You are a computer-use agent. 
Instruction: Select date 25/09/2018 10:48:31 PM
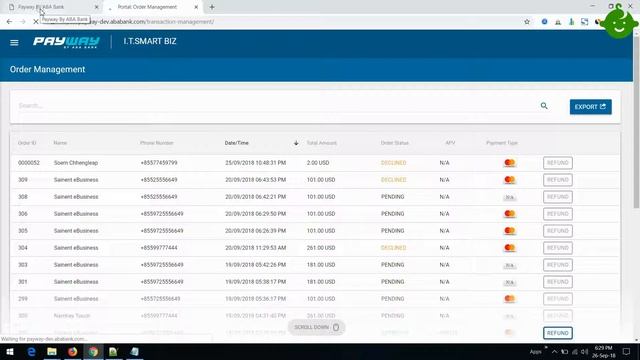click(256, 163)
